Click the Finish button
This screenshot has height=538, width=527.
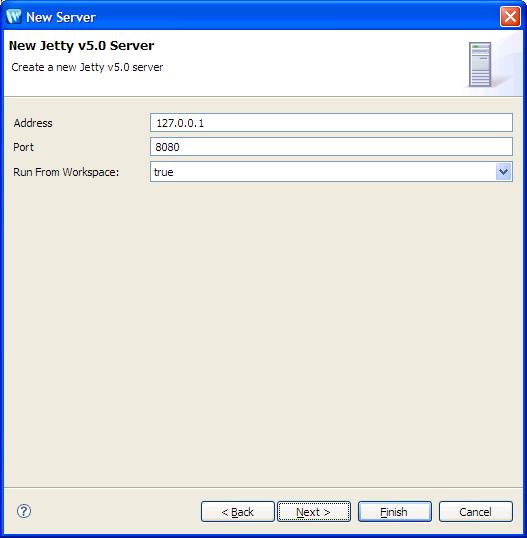(395, 512)
